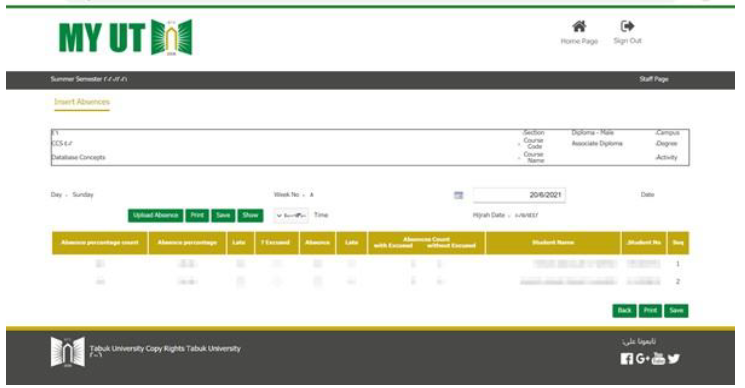Image resolution: width=745 pixels, height=388 pixels.
Task: Open the Google+ icon in footer
Action: click(x=642, y=359)
